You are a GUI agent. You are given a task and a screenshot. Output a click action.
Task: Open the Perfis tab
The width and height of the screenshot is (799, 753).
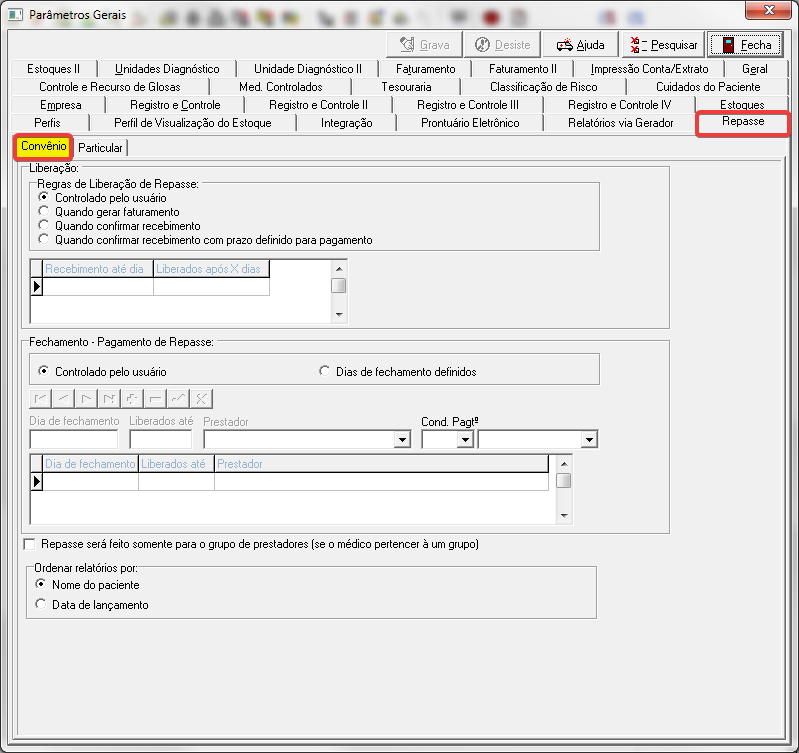47,123
